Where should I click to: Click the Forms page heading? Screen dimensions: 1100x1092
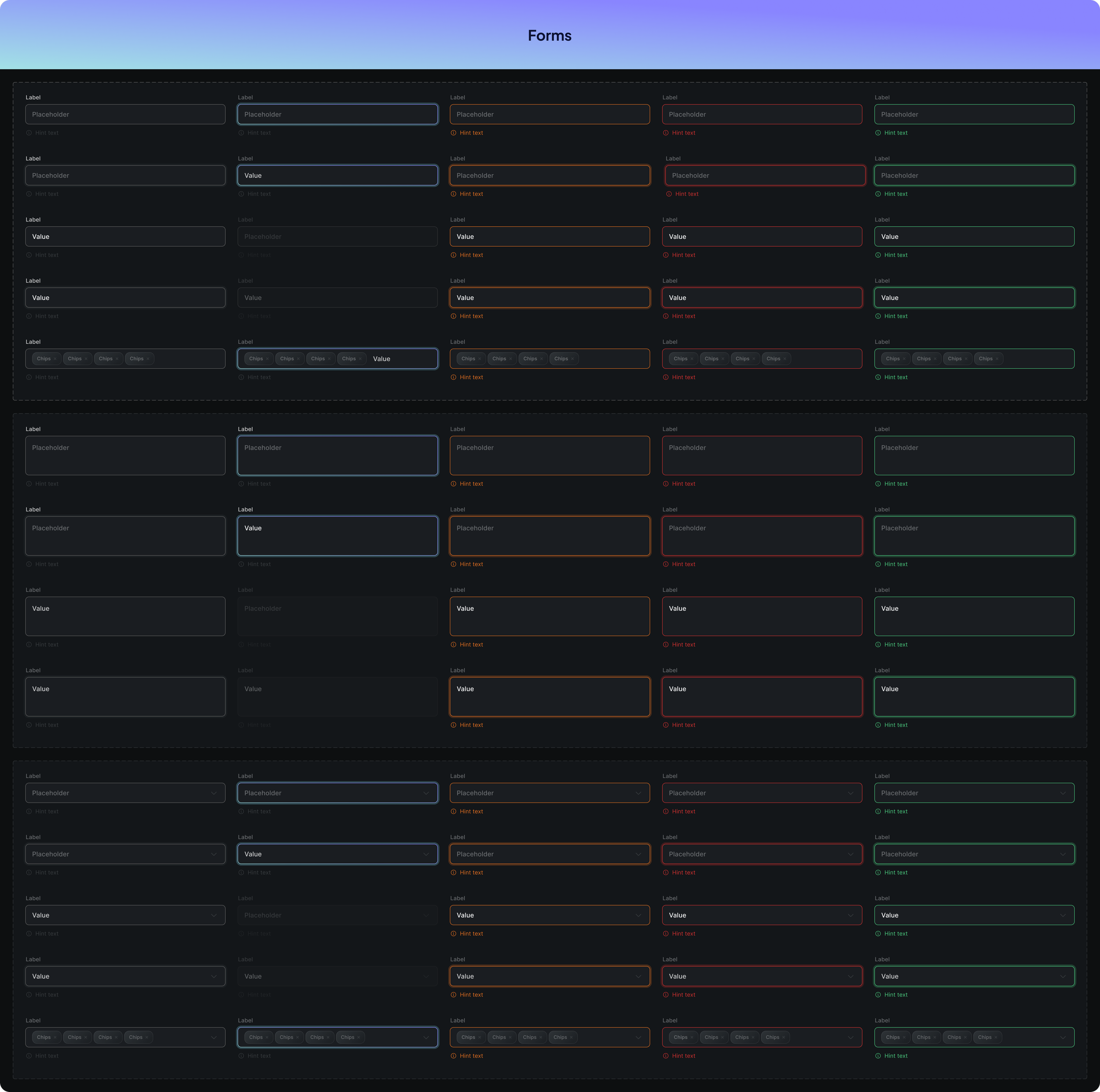550,35
